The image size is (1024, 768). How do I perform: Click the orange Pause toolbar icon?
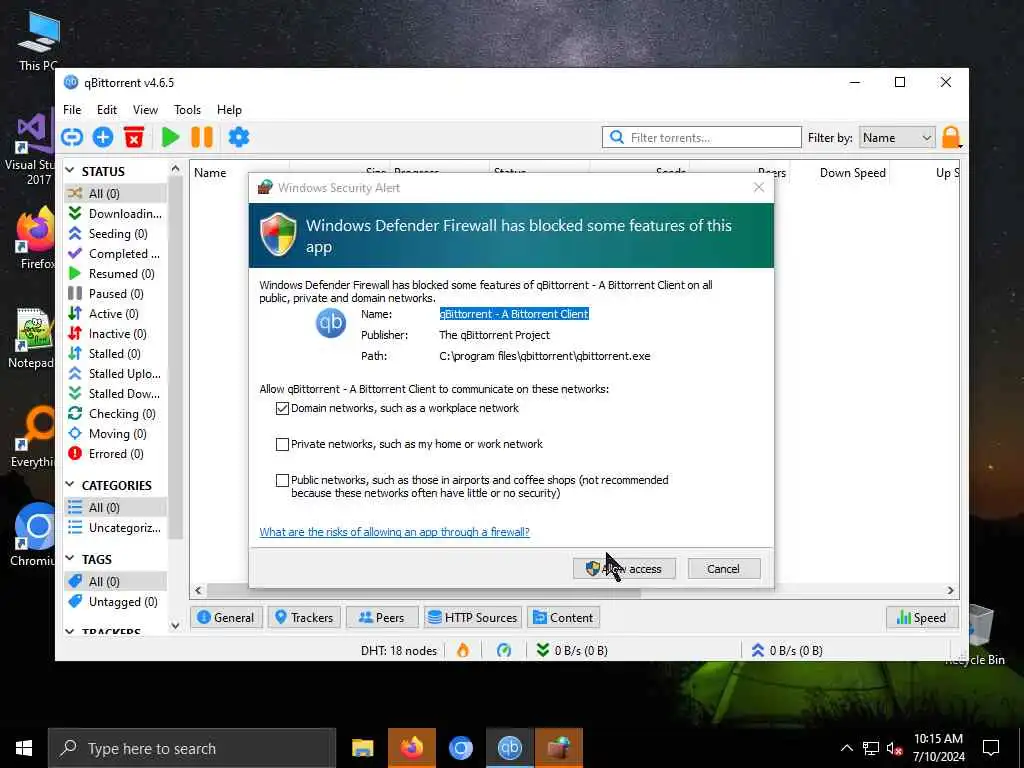click(202, 137)
